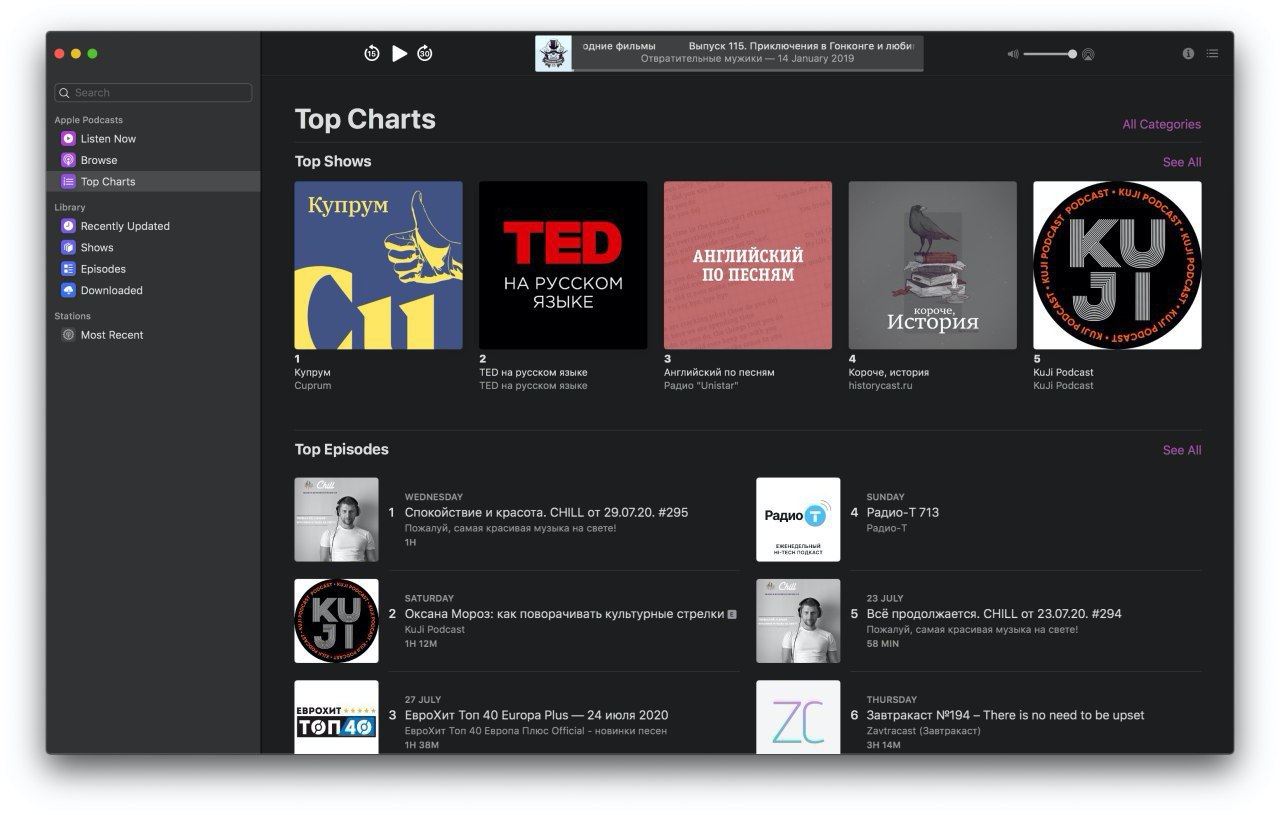This screenshot has height=815, width=1280.
Task: Click the volume speaker icon
Action: coord(1012,54)
